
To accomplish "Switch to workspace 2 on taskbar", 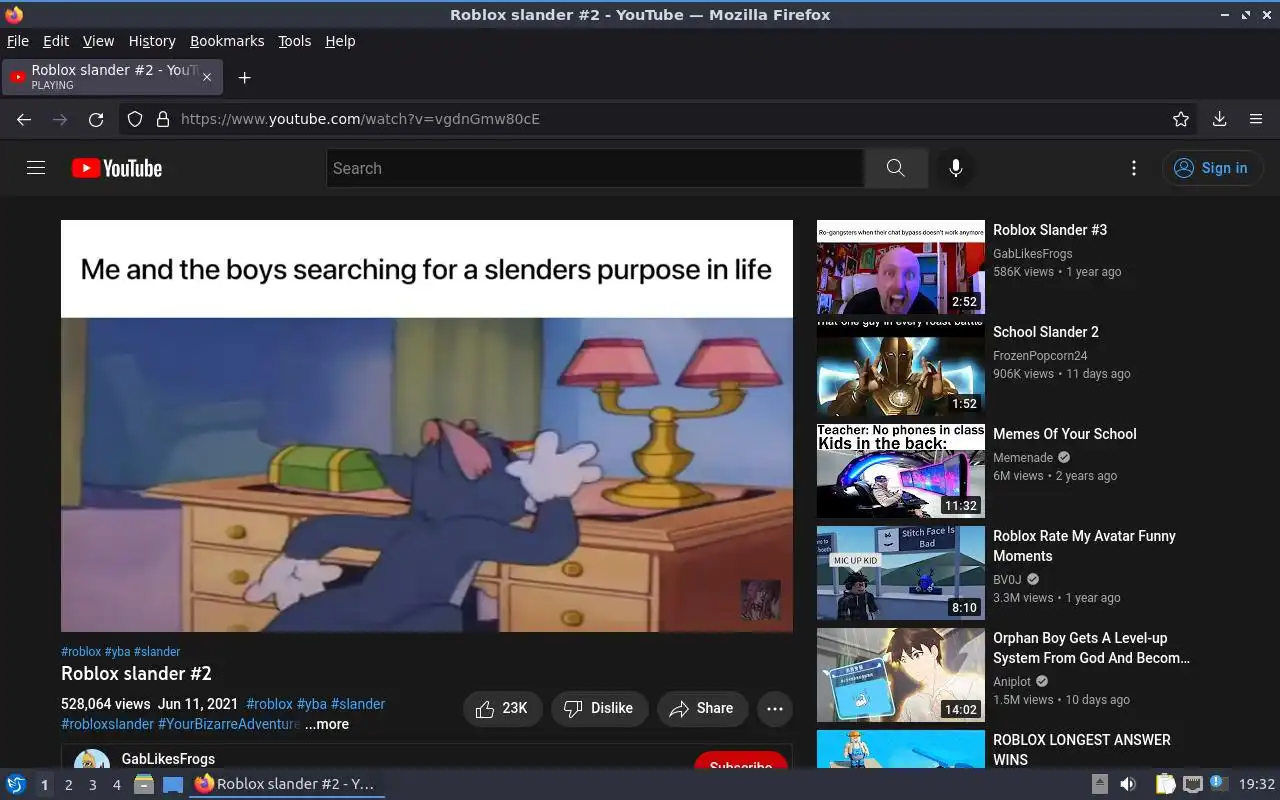I will coord(68,785).
